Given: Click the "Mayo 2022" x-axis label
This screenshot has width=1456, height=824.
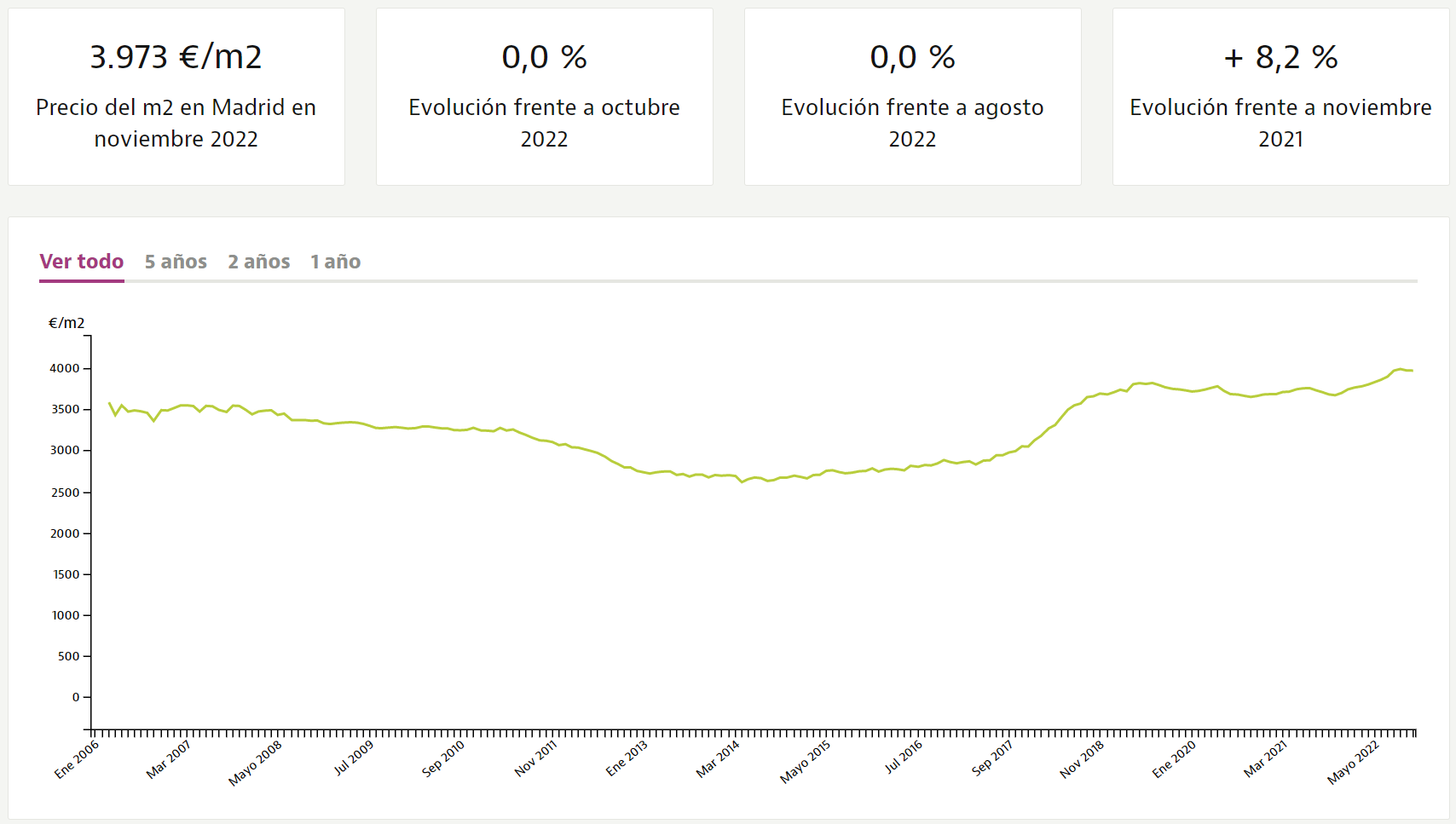Looking at the screenshot, I should 1353,763.
